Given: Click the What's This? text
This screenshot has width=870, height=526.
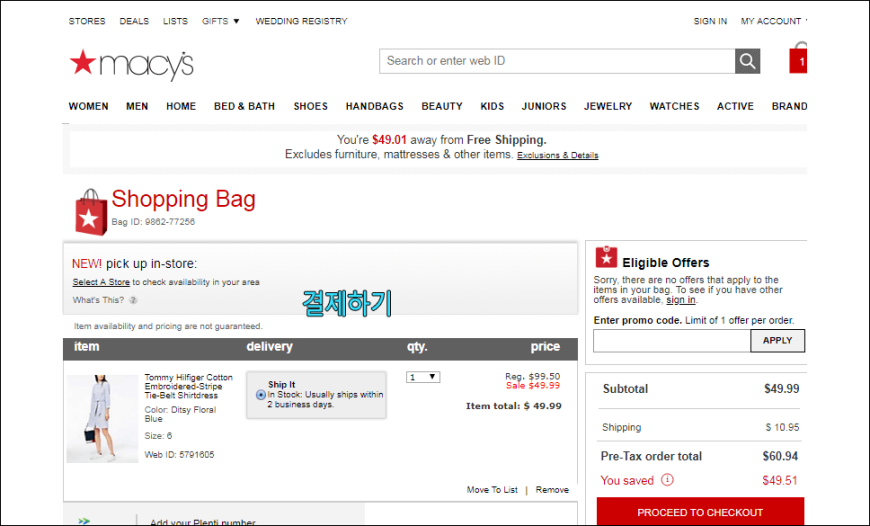Looking at the screenshot, I should click(98, 300).
